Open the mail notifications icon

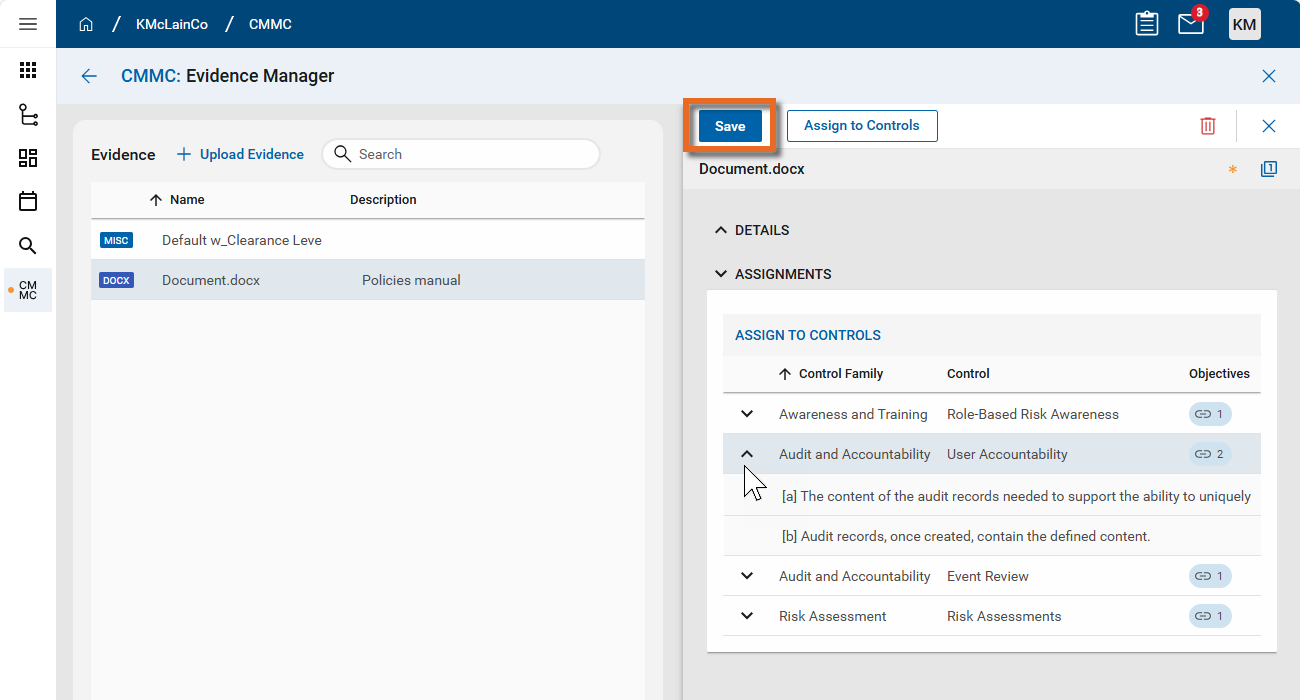(1190, 24)
